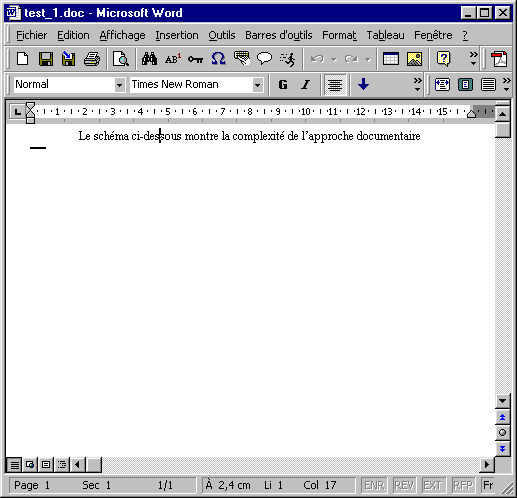The image size is (517, 498).
Task: Open the undo history dropdown arrow
Action: pos(334,60)
